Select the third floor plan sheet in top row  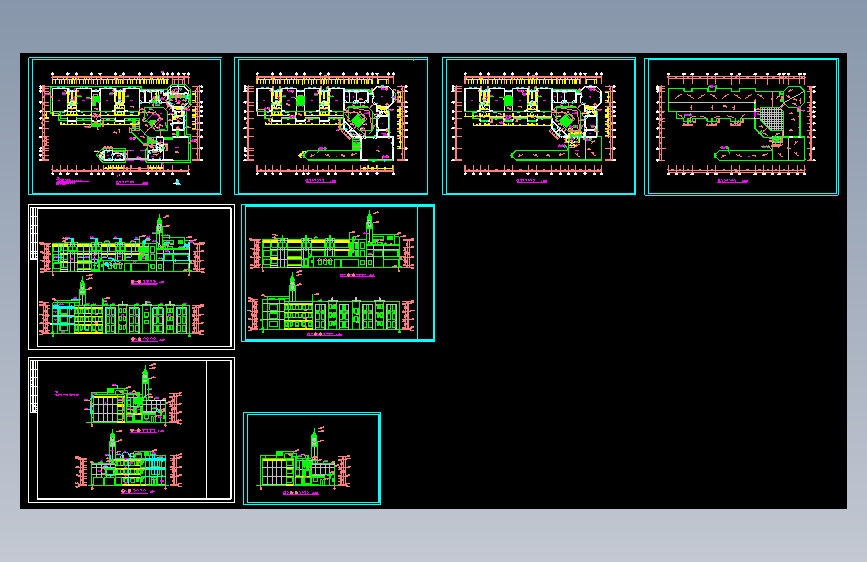coord(539,126)
